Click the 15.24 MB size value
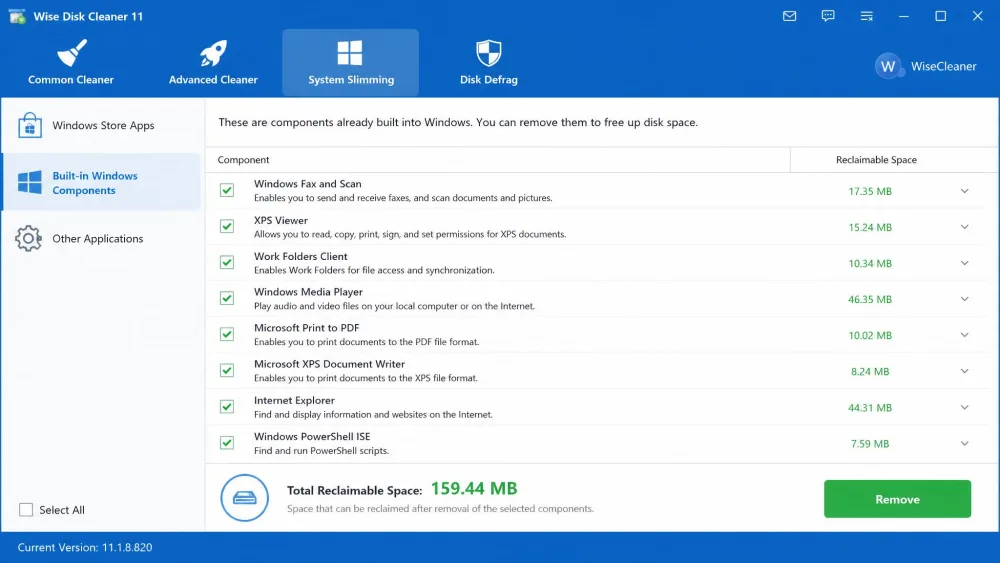The image size is (1000, 563). pos(870,228)
